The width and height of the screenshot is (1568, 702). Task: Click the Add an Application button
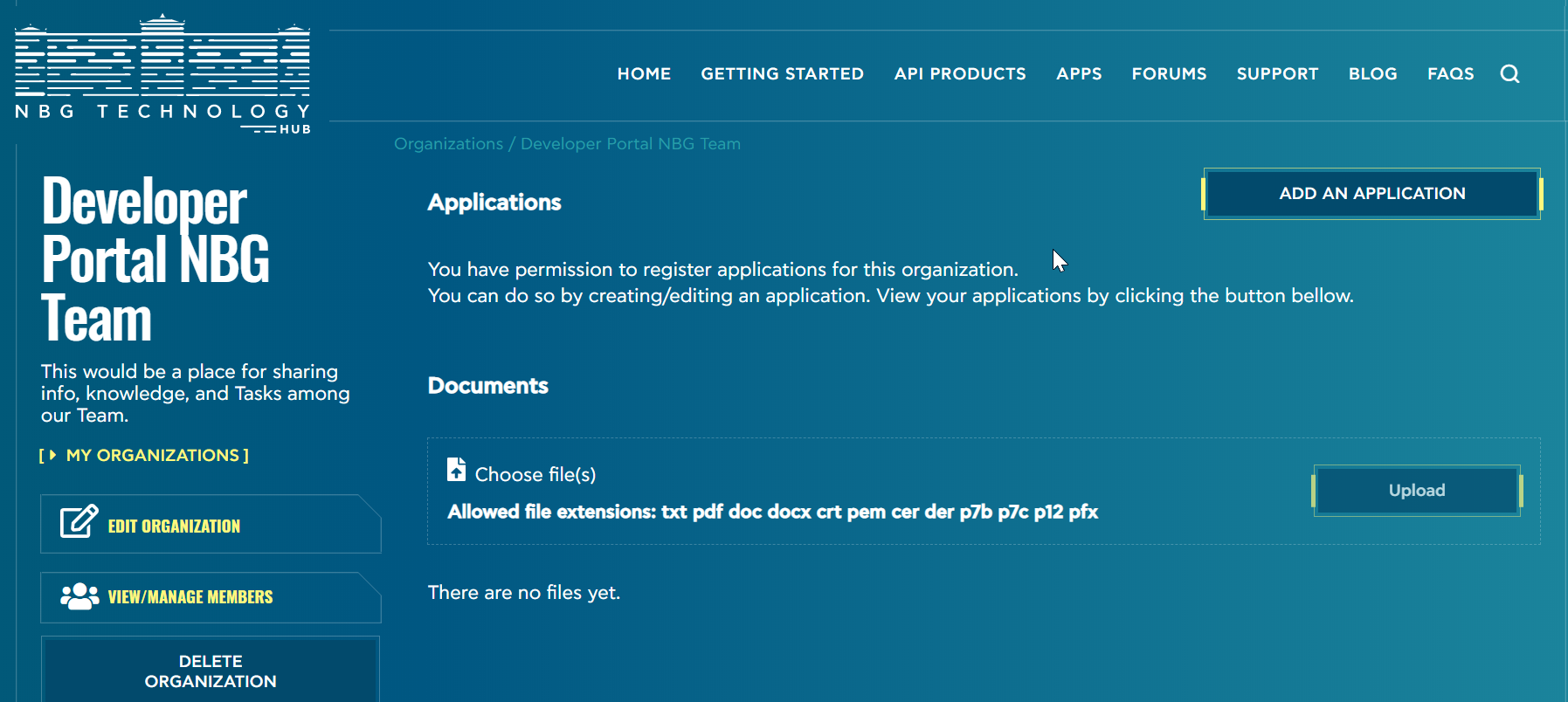(1371, 194)
